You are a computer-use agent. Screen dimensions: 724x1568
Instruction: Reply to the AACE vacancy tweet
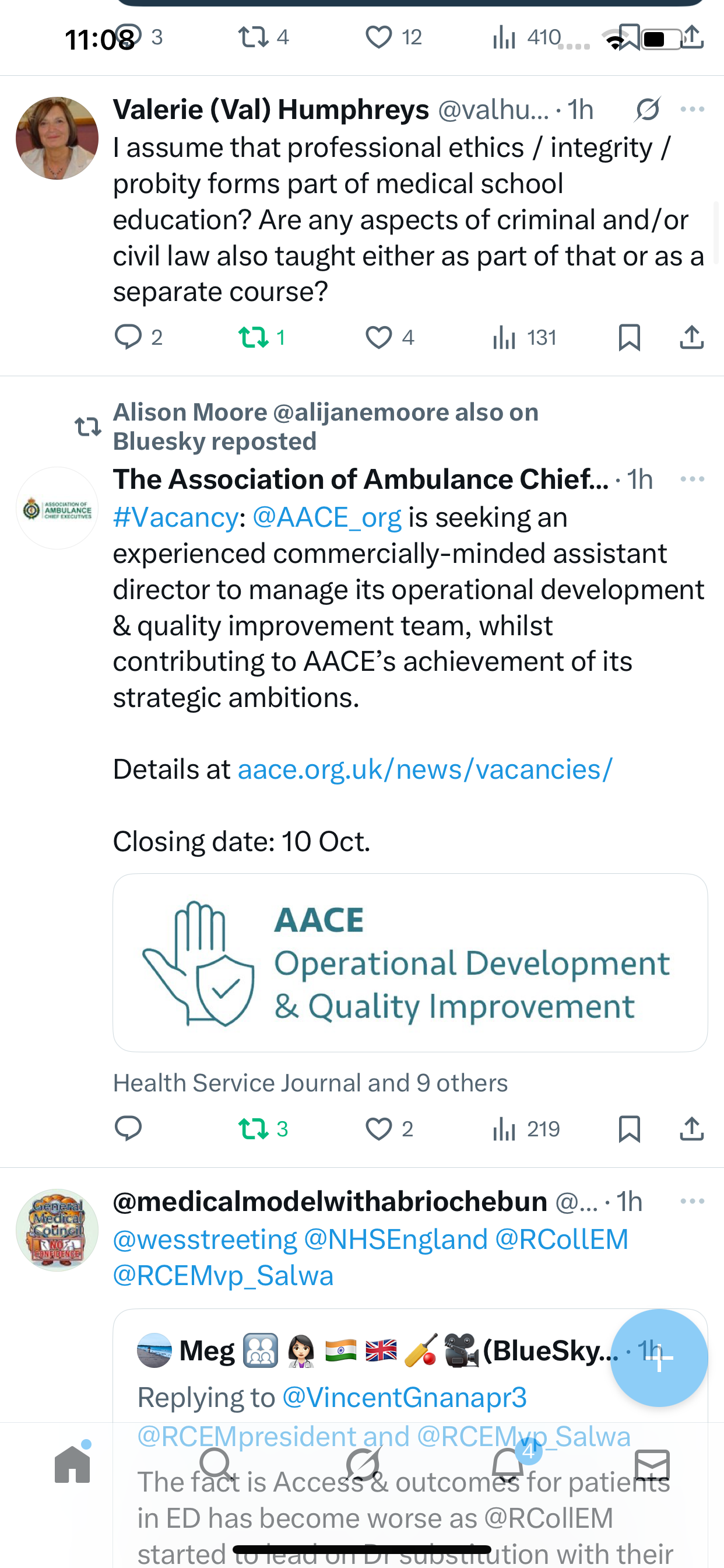(128, 1129)
